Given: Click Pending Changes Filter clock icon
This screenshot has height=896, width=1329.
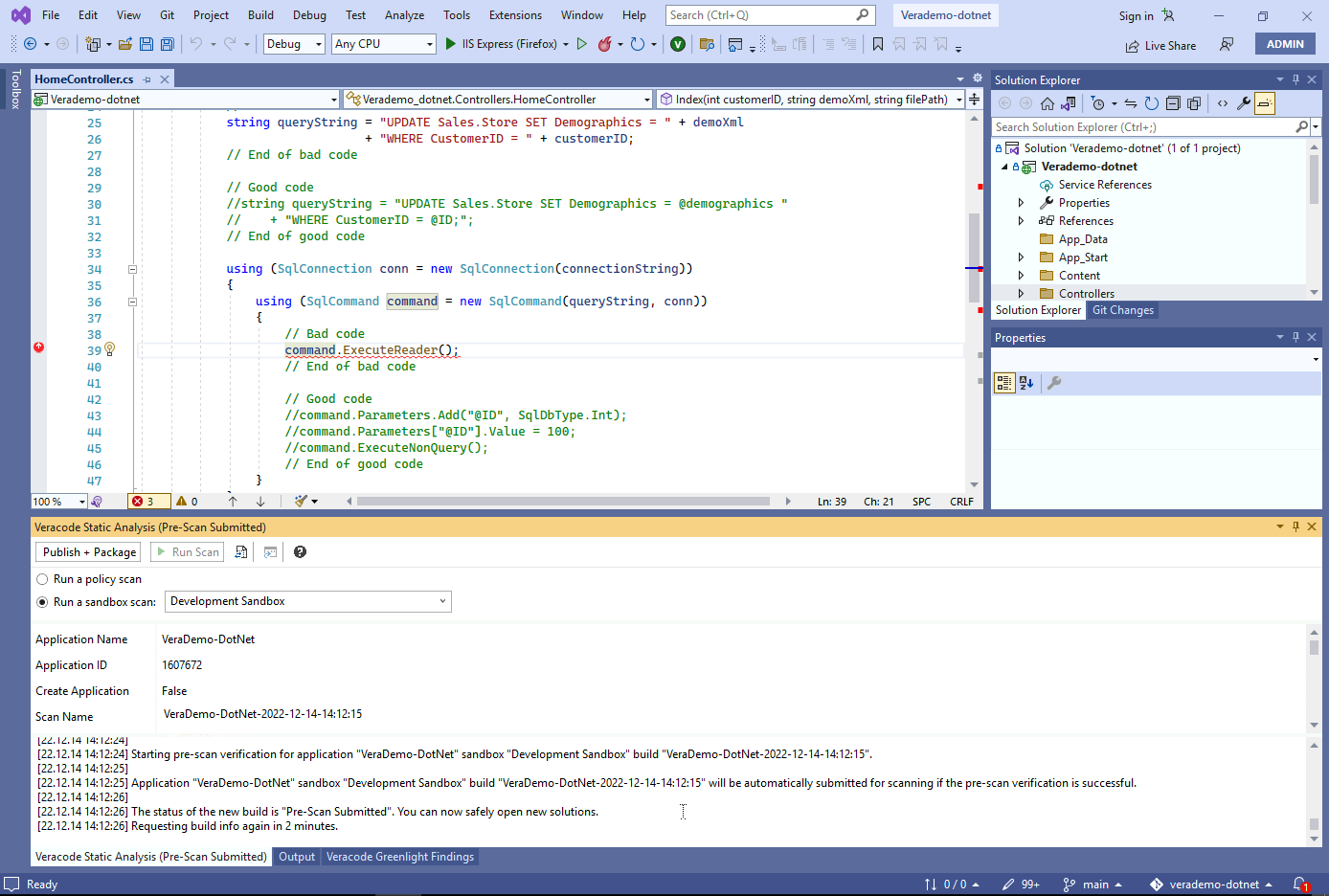Looking at the screenshot, I should tap(1098, 103).
